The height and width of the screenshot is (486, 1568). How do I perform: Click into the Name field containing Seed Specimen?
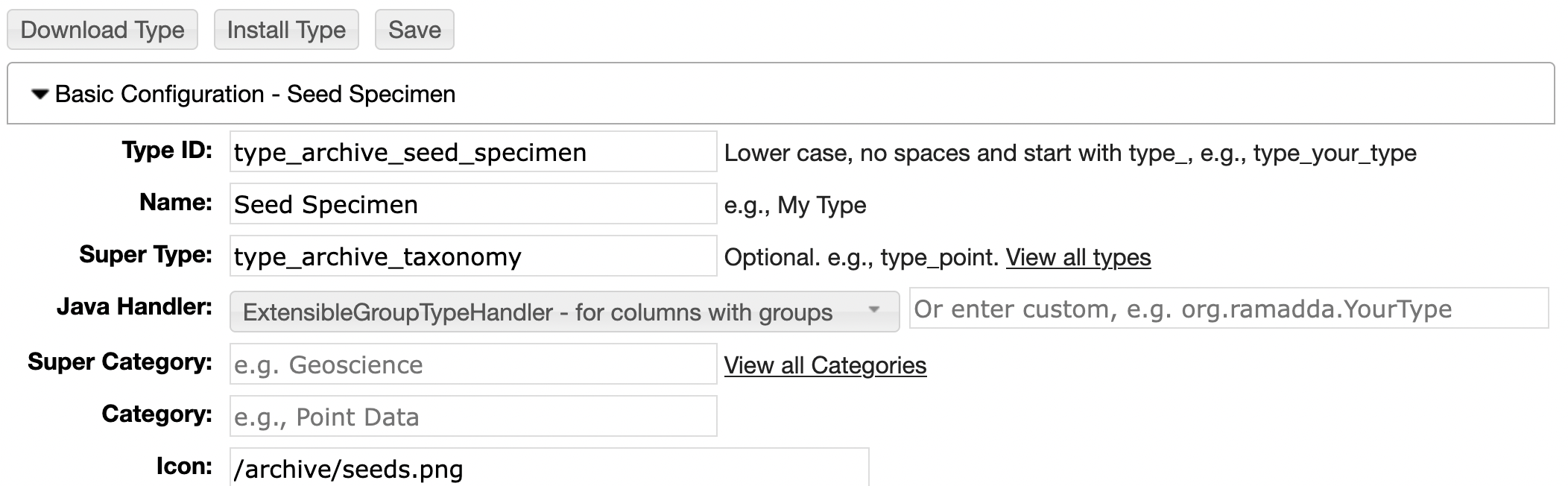click(472, 204)
